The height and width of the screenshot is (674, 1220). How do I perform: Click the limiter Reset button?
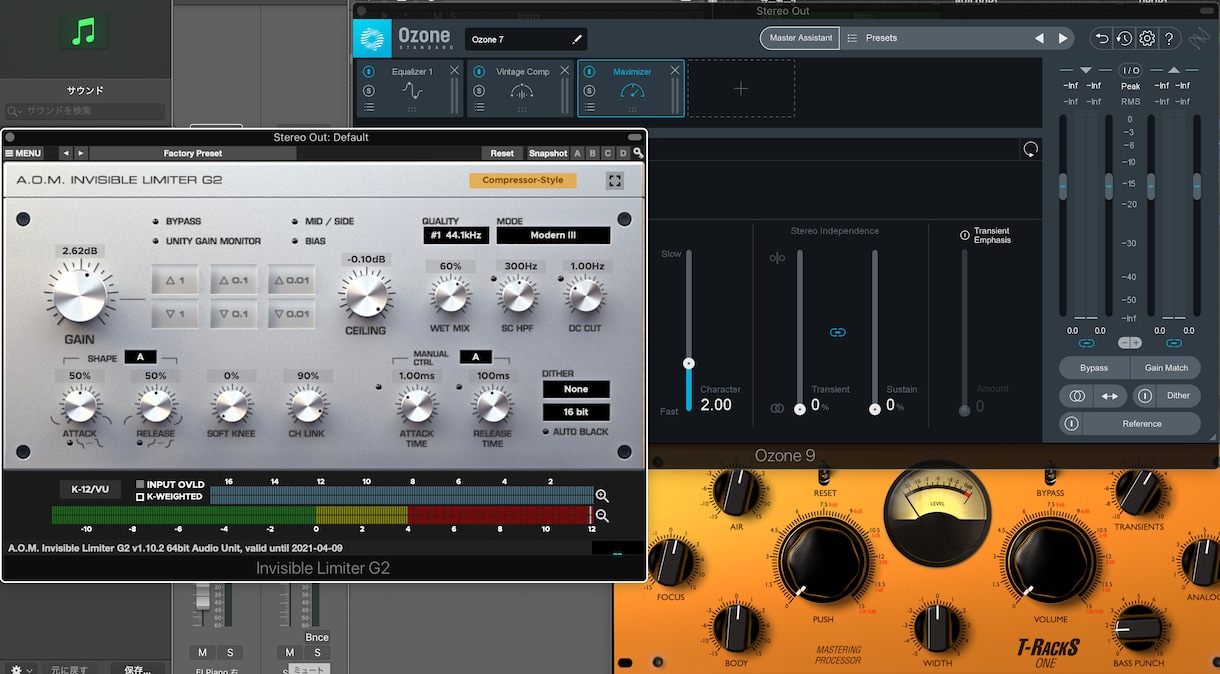[x=502, y=154]
